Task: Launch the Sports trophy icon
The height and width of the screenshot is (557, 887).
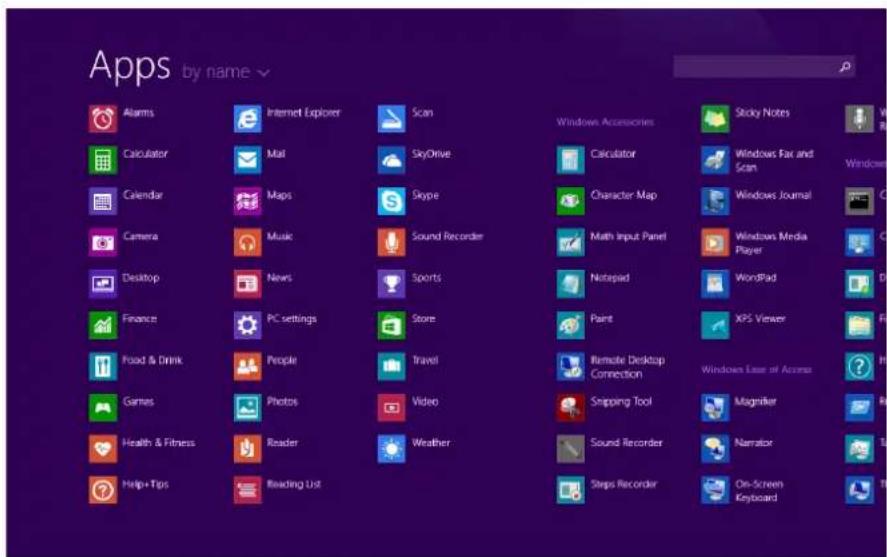Action: tap(391, 284)
